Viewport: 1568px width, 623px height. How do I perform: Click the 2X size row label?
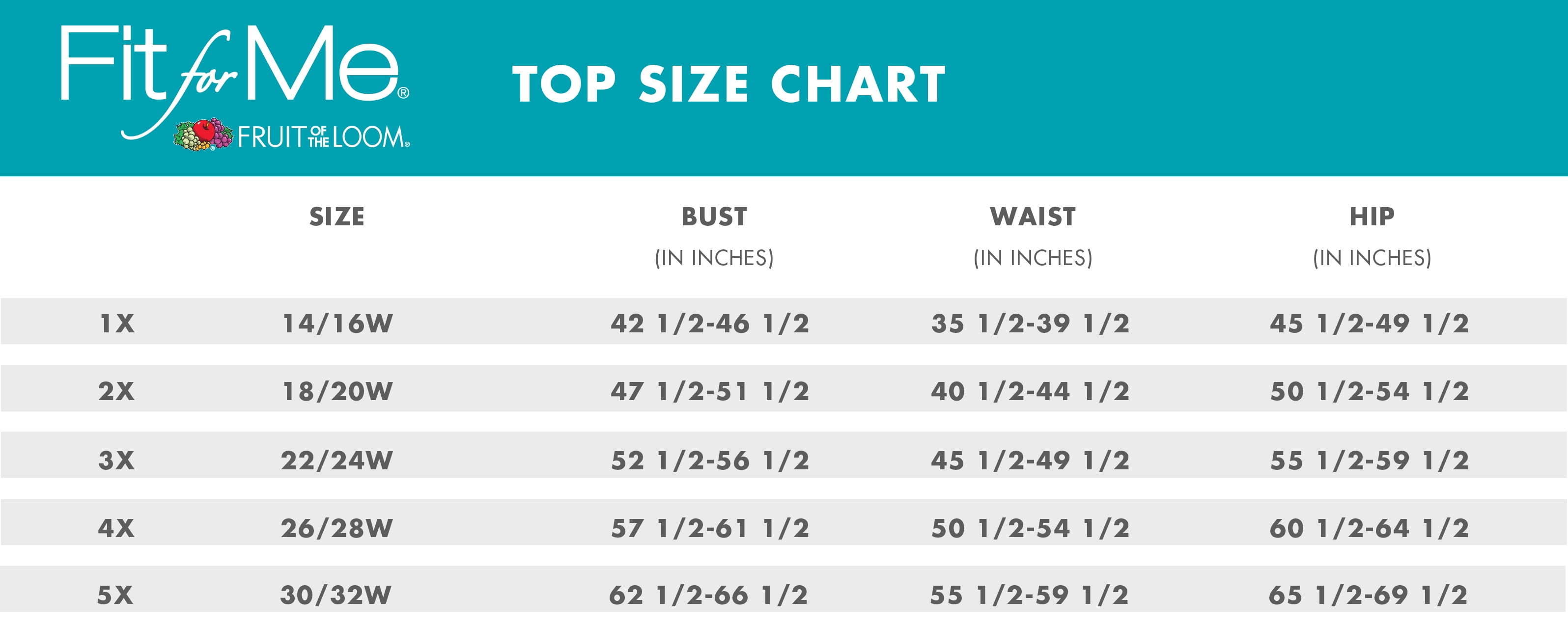[116, 391]
